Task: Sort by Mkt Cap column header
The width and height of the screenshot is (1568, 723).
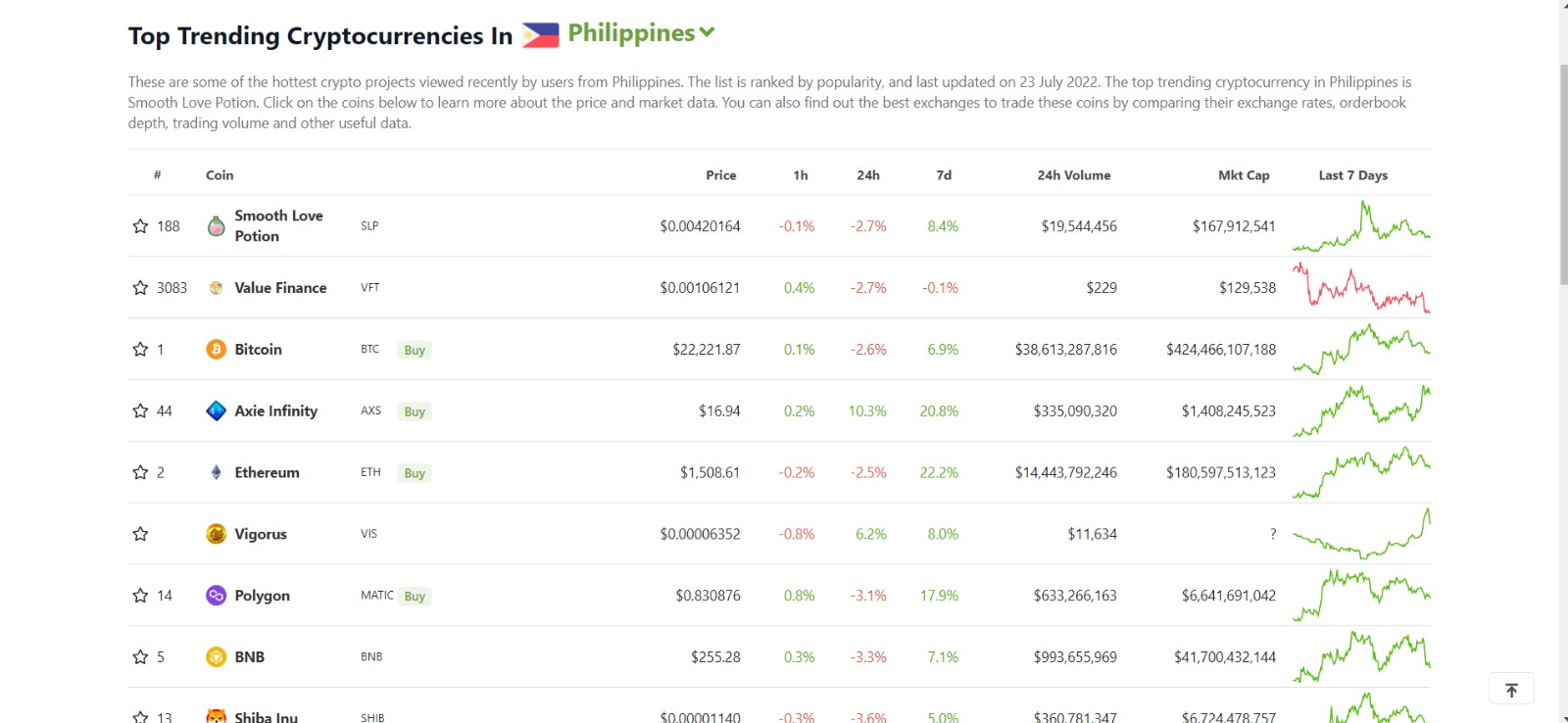Action: point(1244,175)
